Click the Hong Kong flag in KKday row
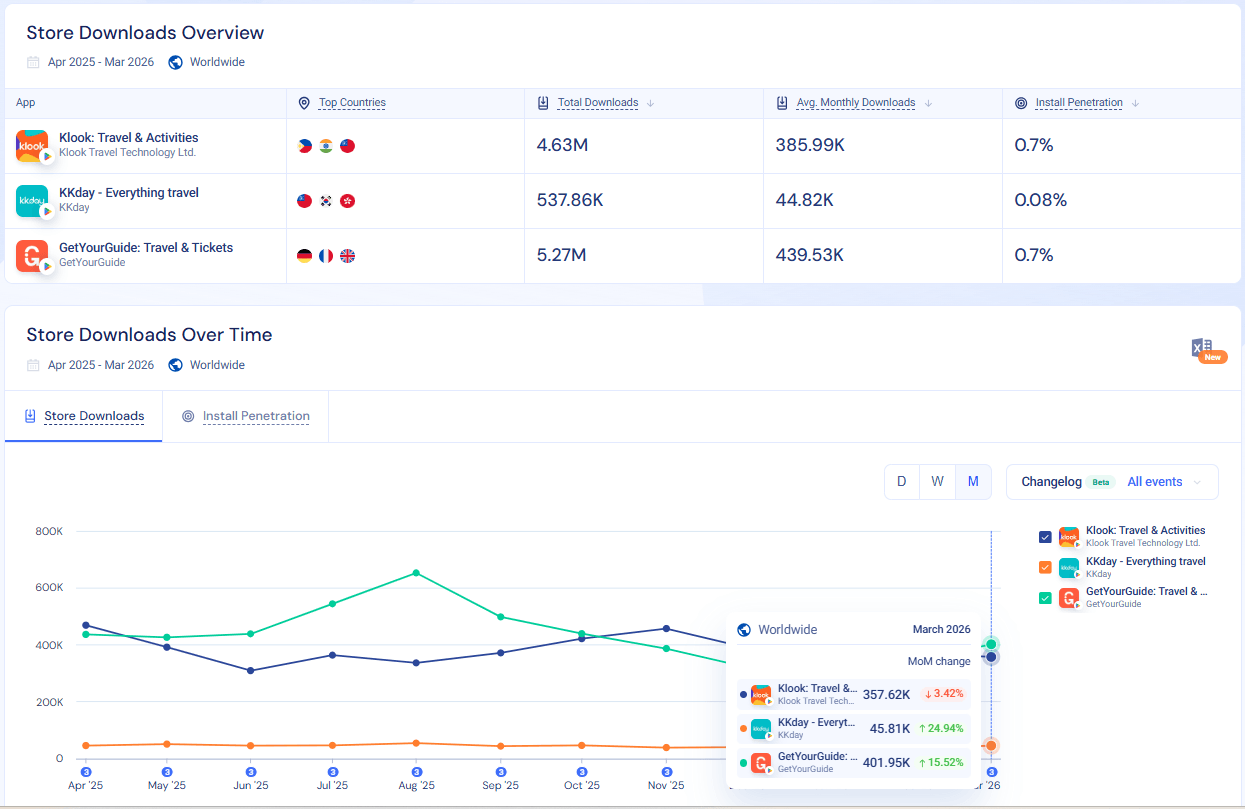The height and width of the screenshot is (809, 1245). point(348,201)
